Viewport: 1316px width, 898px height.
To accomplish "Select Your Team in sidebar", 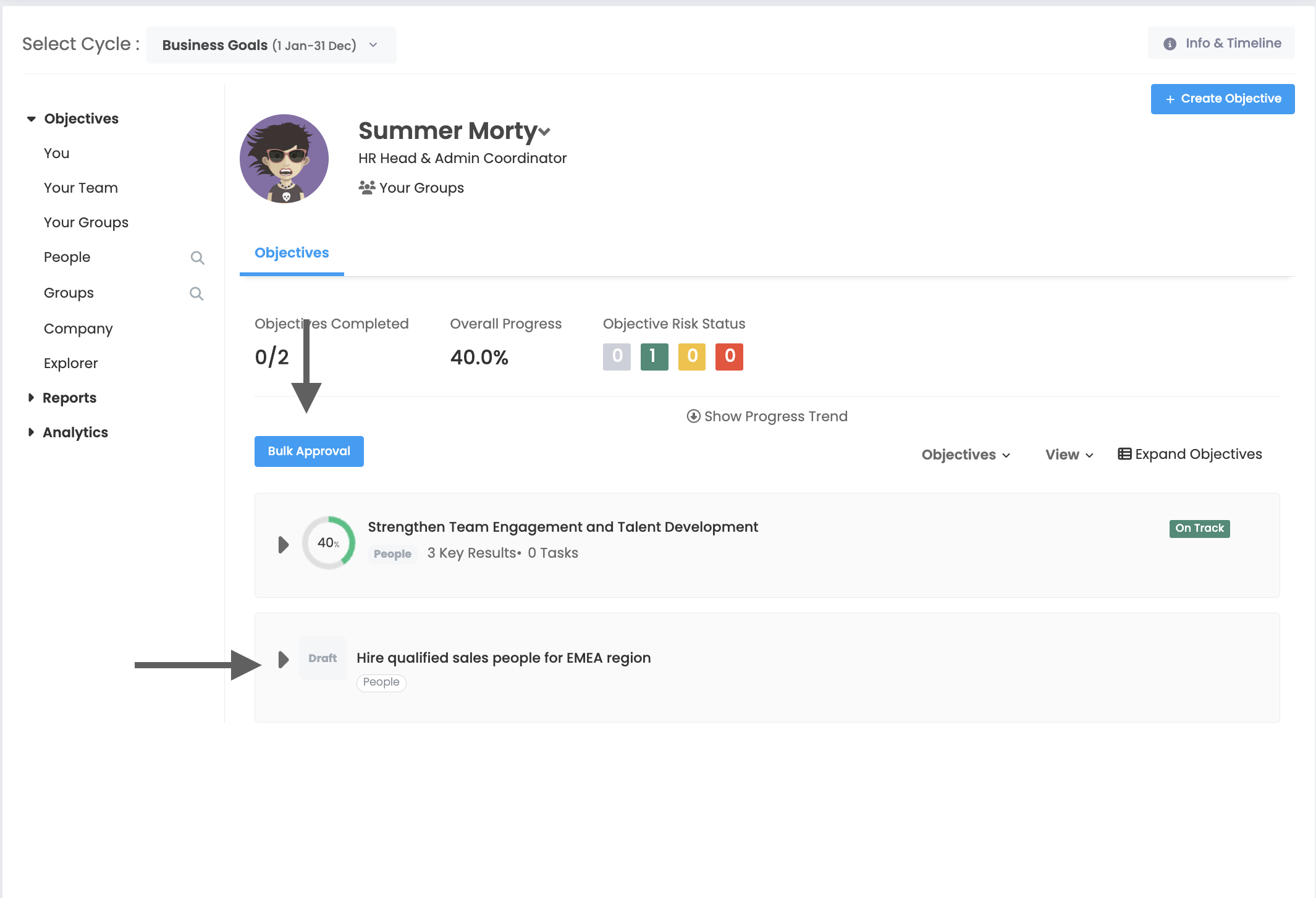I will click(80, 188).
